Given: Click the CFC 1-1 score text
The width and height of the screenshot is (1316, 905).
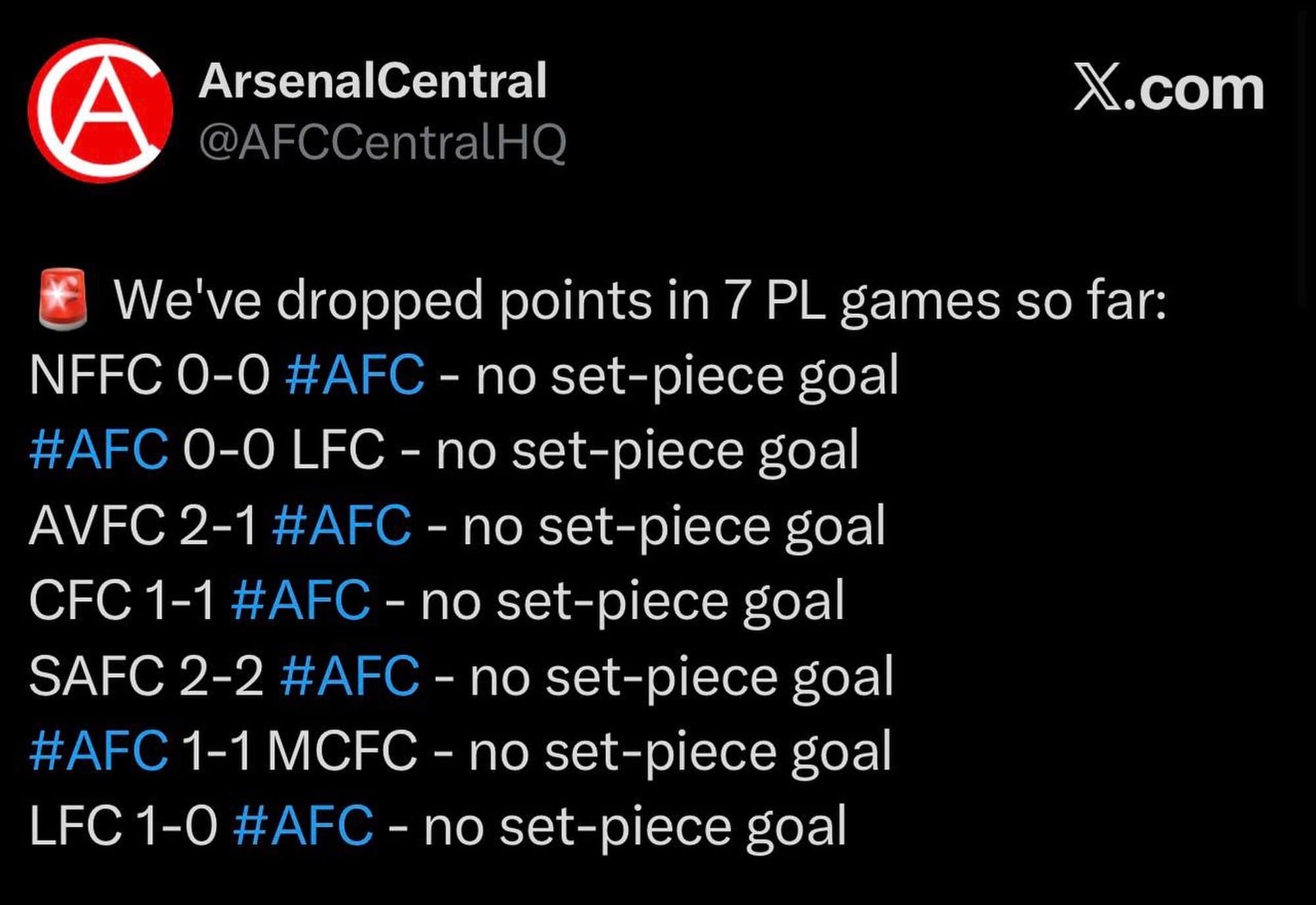Looking at the screenshot, I should point(122,600).
